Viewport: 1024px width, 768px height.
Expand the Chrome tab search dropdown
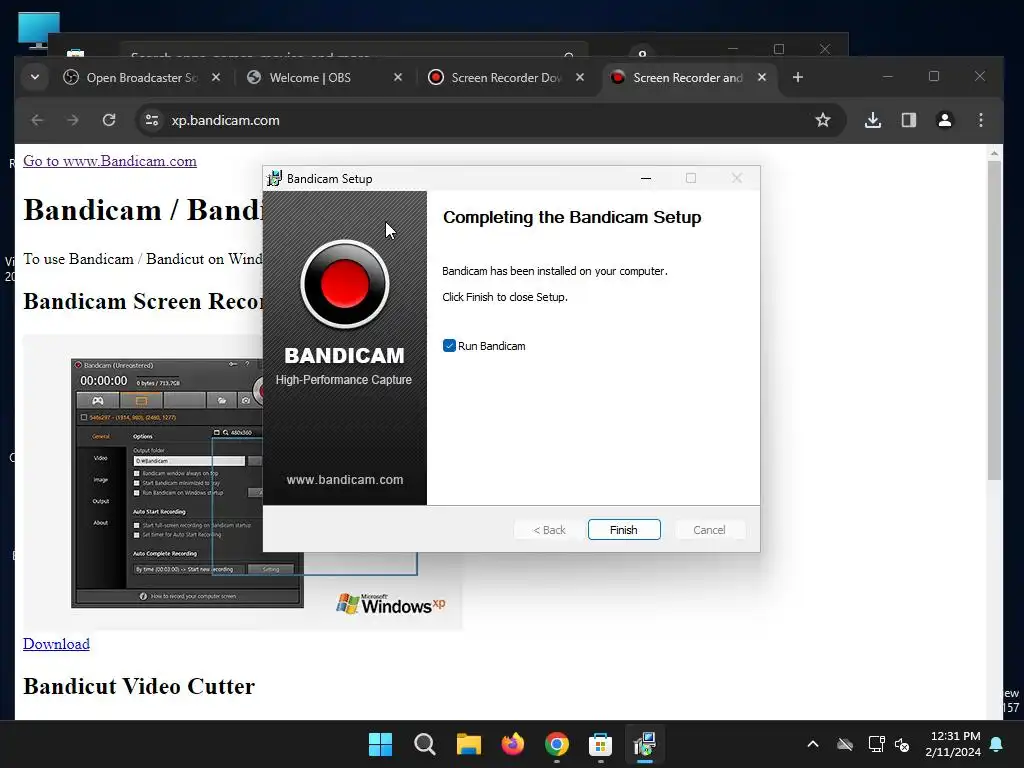click(x=35, y=77)
